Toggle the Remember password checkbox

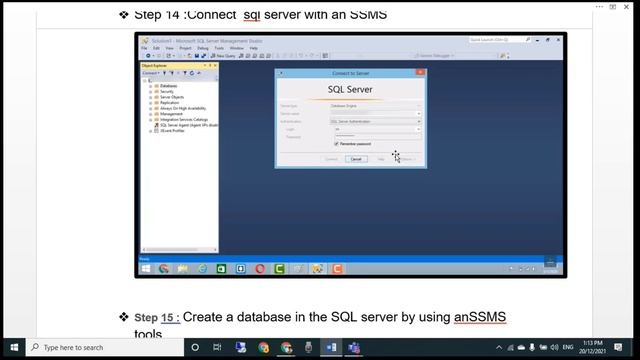(336, 144)
